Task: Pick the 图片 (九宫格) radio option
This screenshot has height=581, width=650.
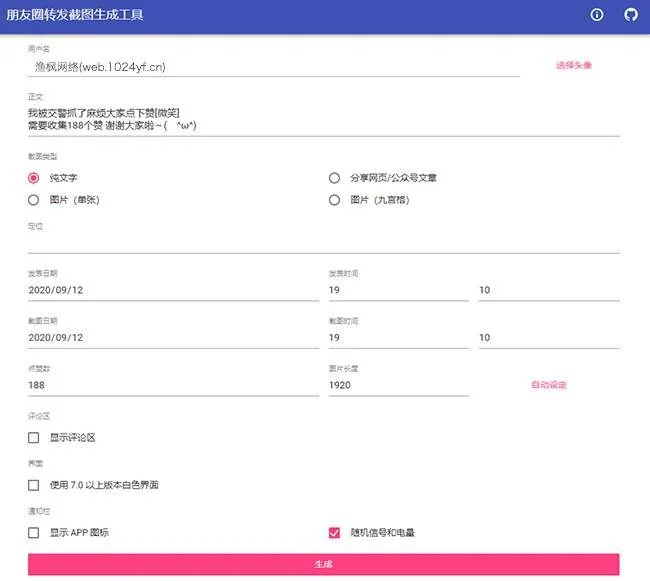Action: coord(334,200)
